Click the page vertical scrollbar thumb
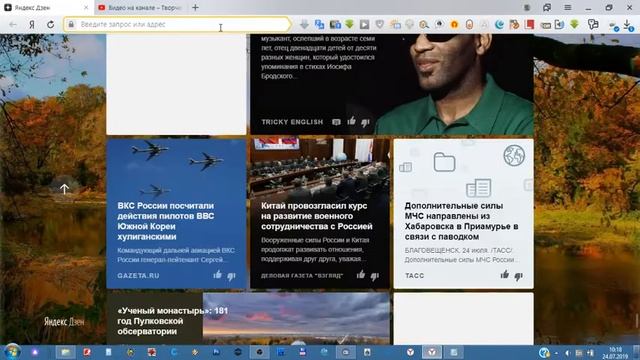This screenshot has width=640, height=360. 636,320
